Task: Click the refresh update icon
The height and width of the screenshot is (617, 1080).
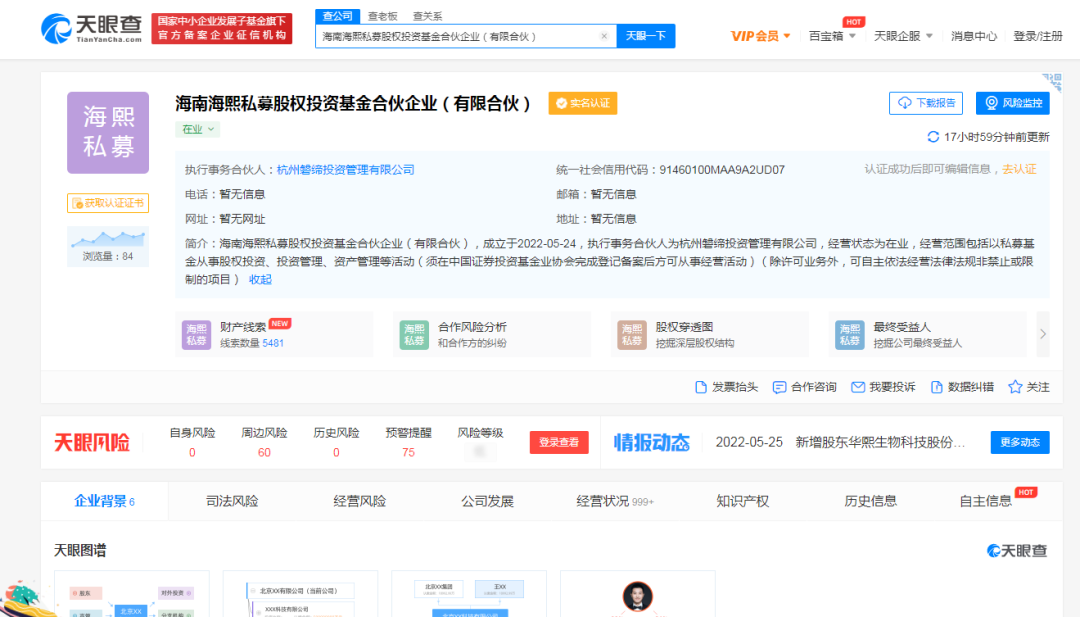Action: [x=933, y=137]
